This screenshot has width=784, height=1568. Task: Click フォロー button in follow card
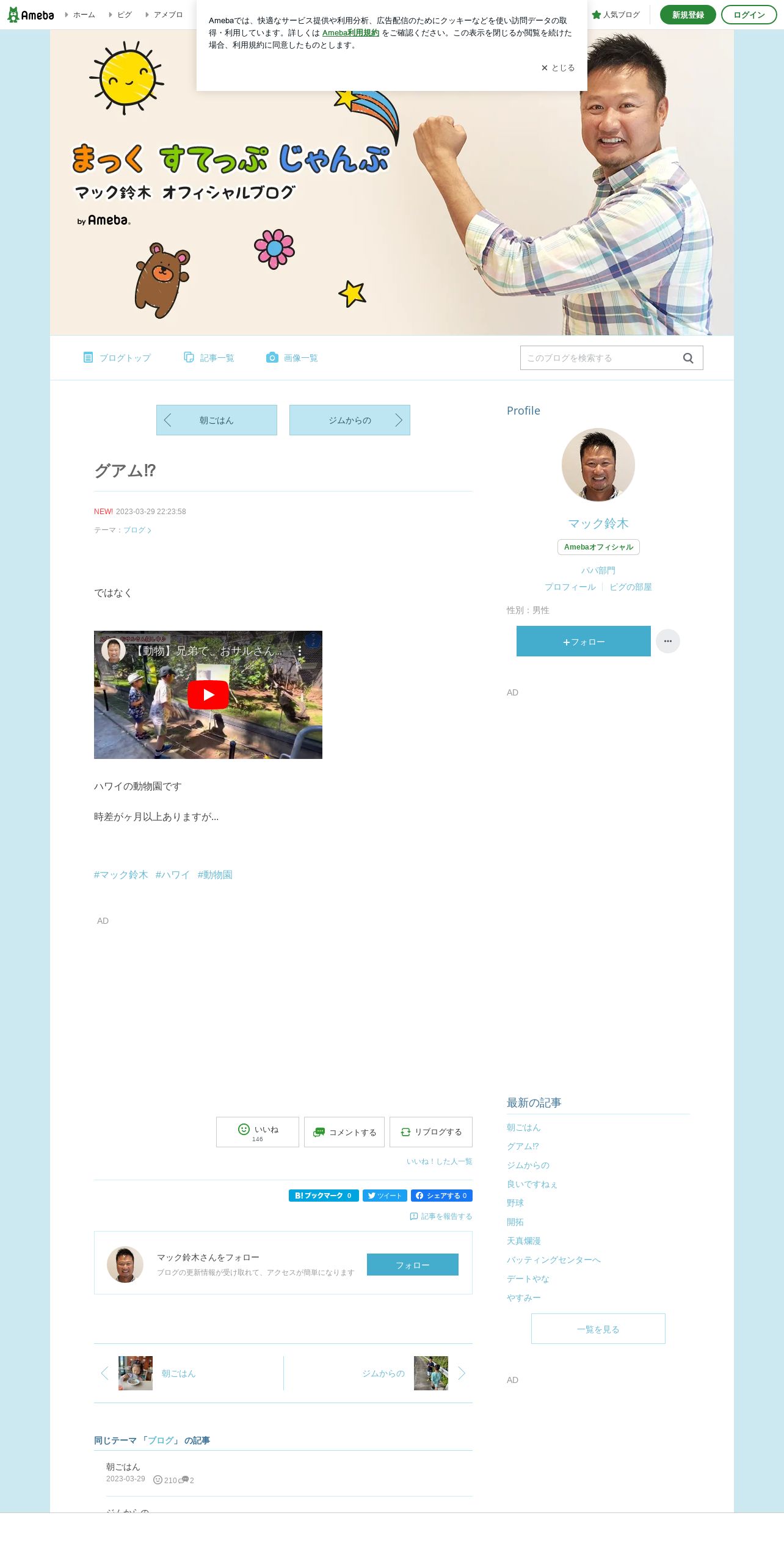tap(413, 1265)
